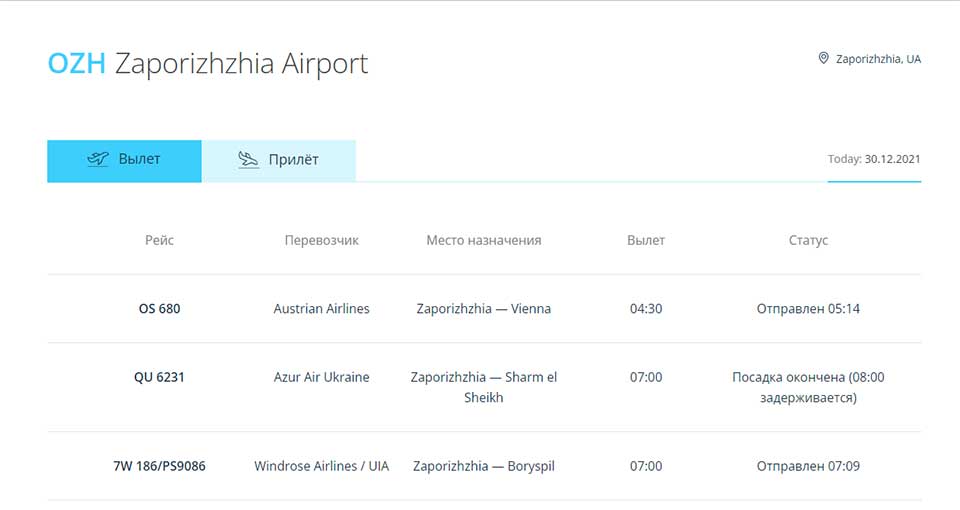Click the Статус column header
This screenshot has width=960, height=510.
click(x=808, y=241)
